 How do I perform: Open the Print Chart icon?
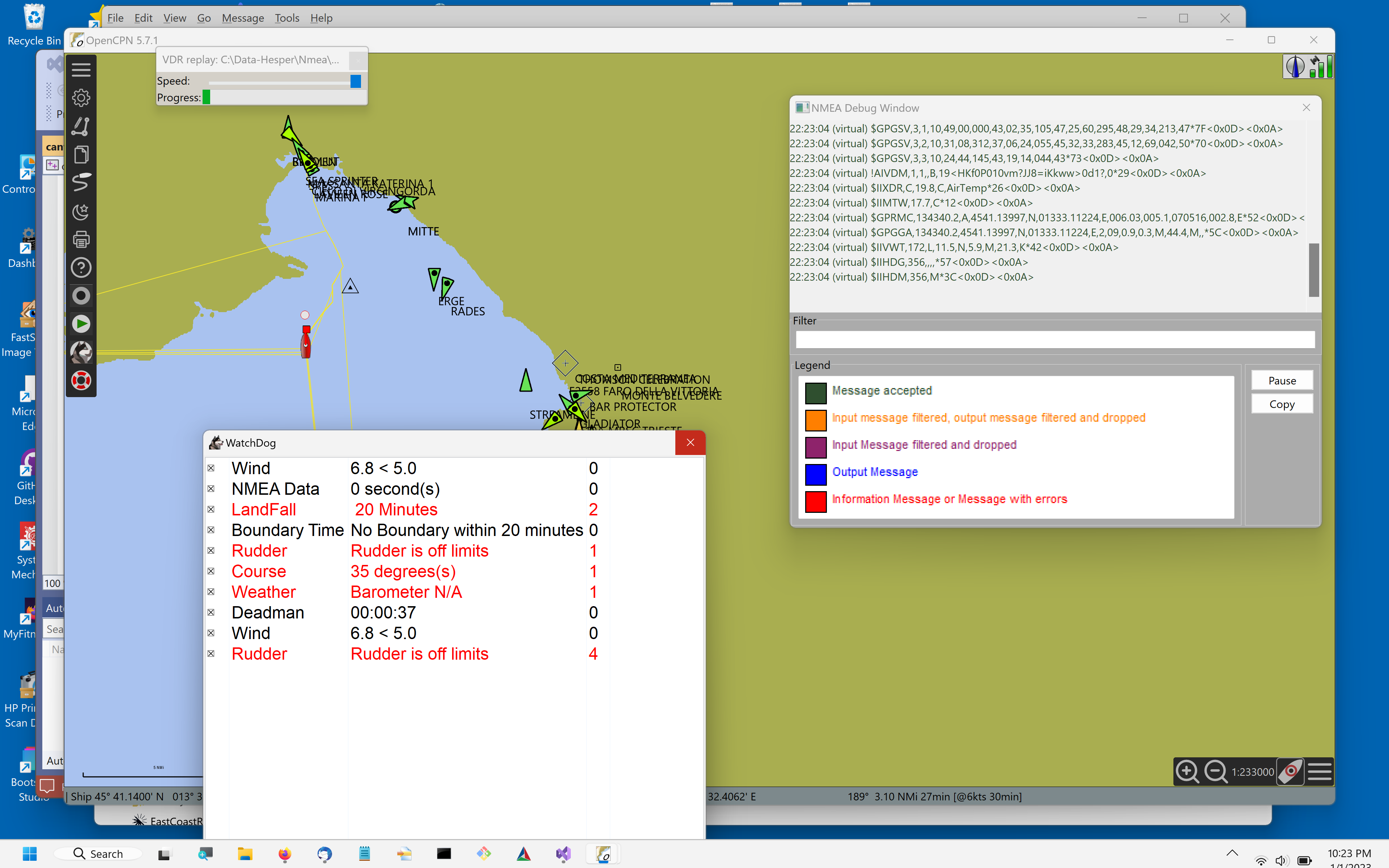click(81, 239)
